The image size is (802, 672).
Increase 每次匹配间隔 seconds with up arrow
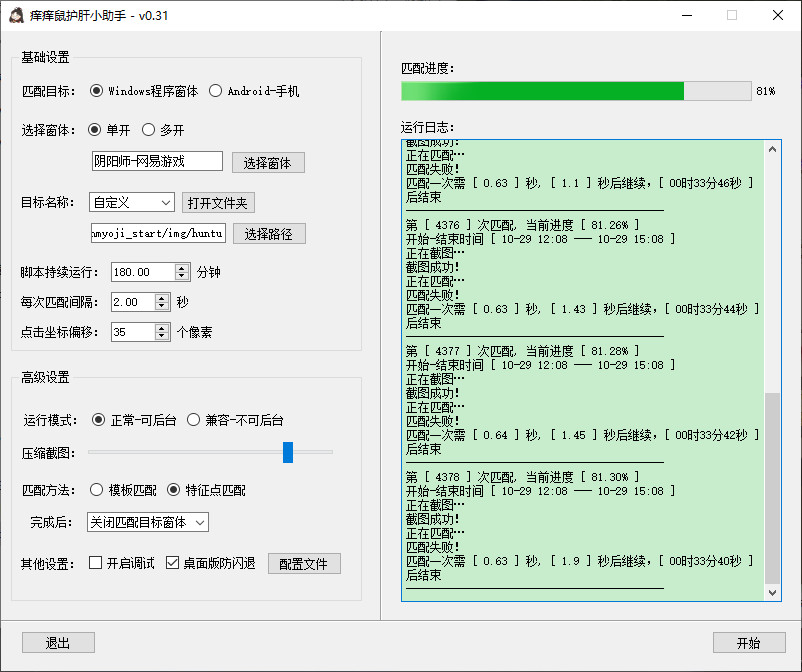162,298
